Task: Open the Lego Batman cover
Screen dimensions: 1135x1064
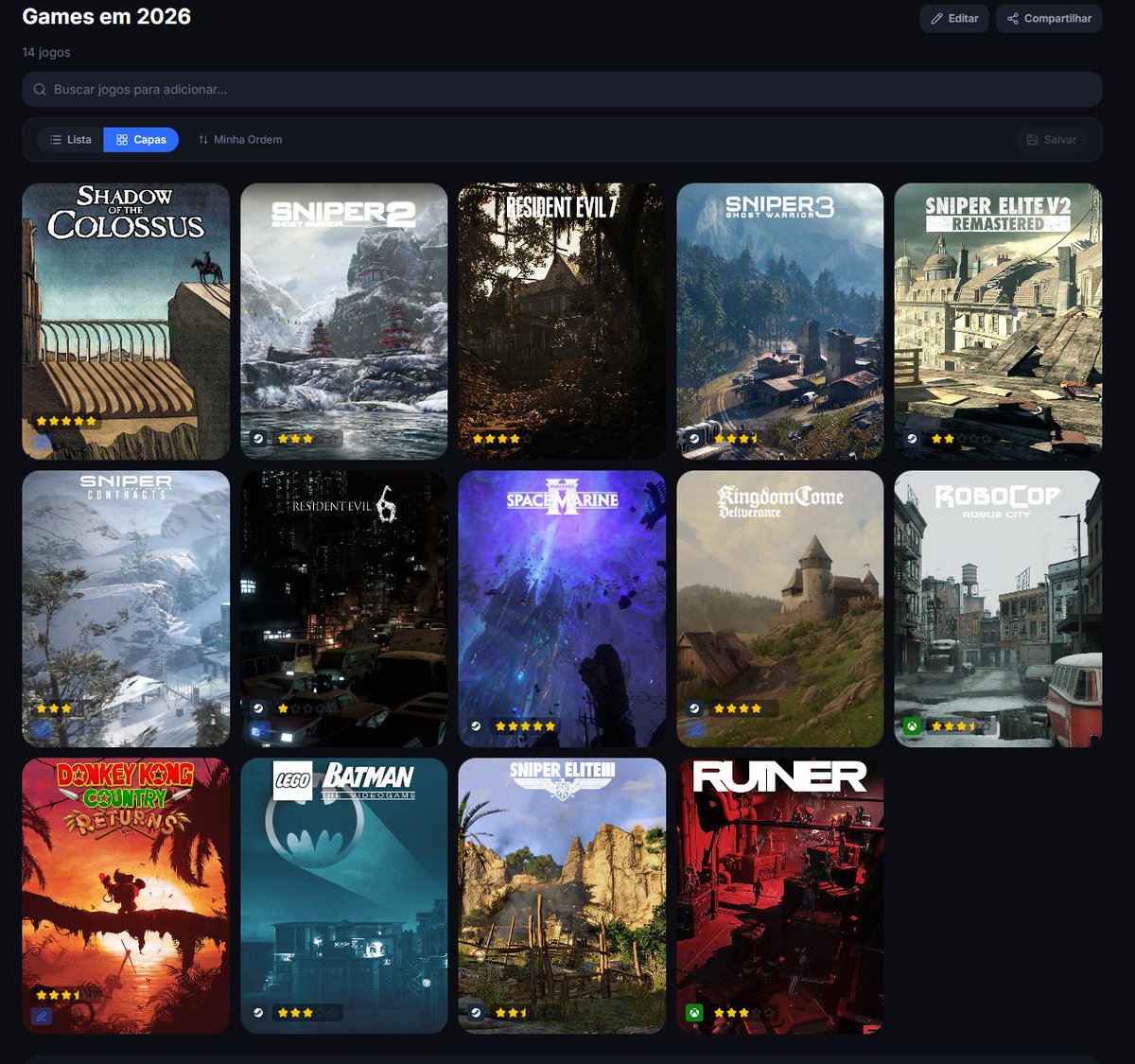Action: (344, 896)
